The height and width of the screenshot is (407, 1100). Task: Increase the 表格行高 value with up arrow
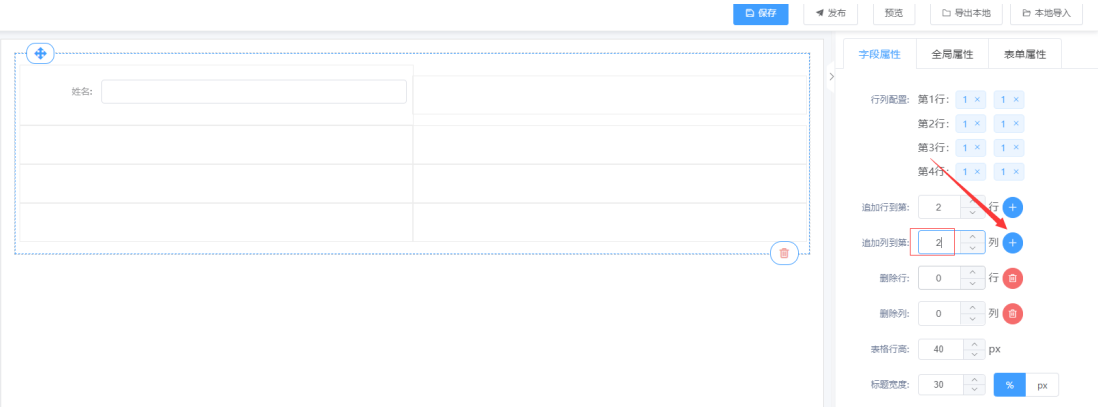(972, 344)
